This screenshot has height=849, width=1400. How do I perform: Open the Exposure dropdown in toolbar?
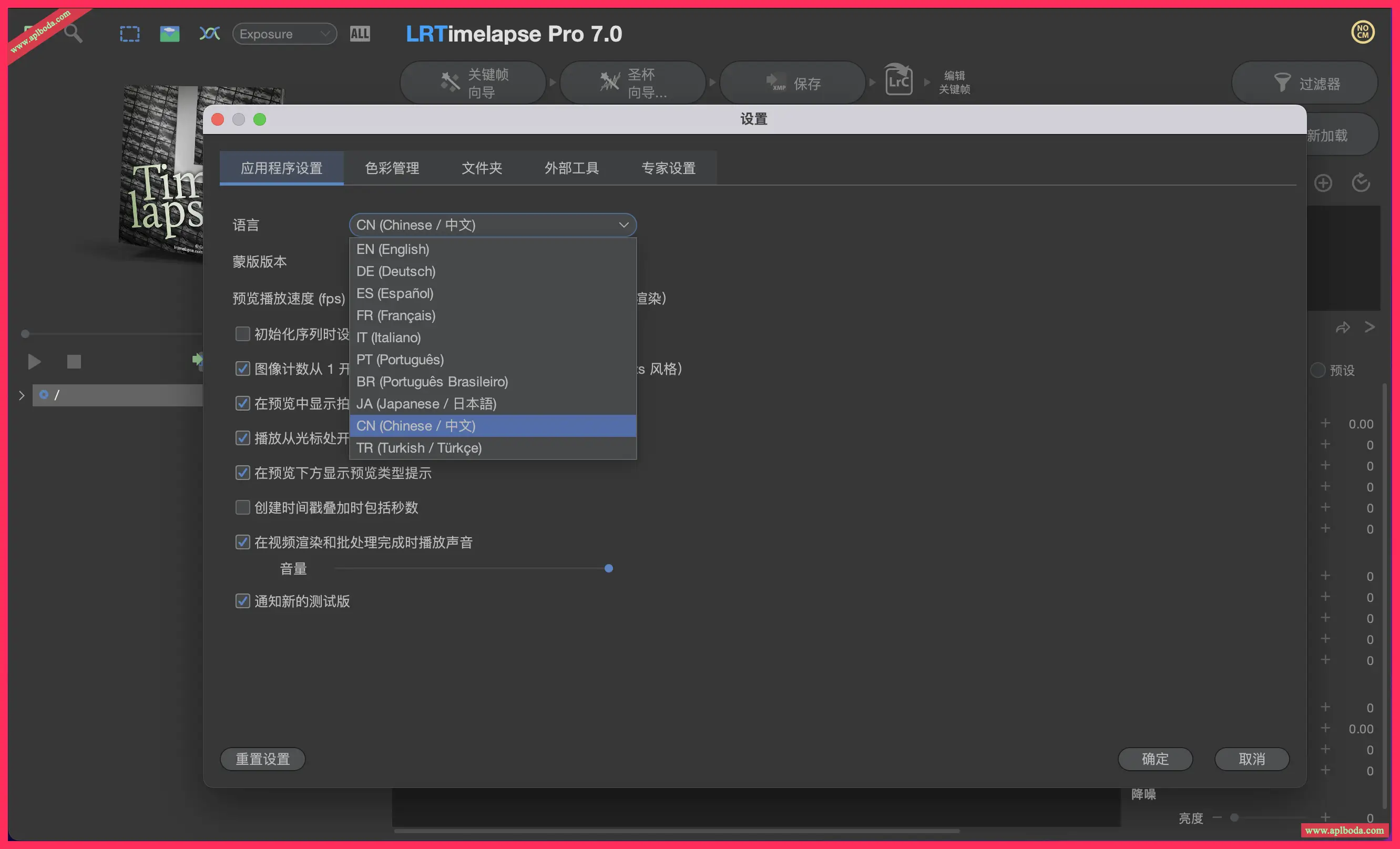(284, 34)
